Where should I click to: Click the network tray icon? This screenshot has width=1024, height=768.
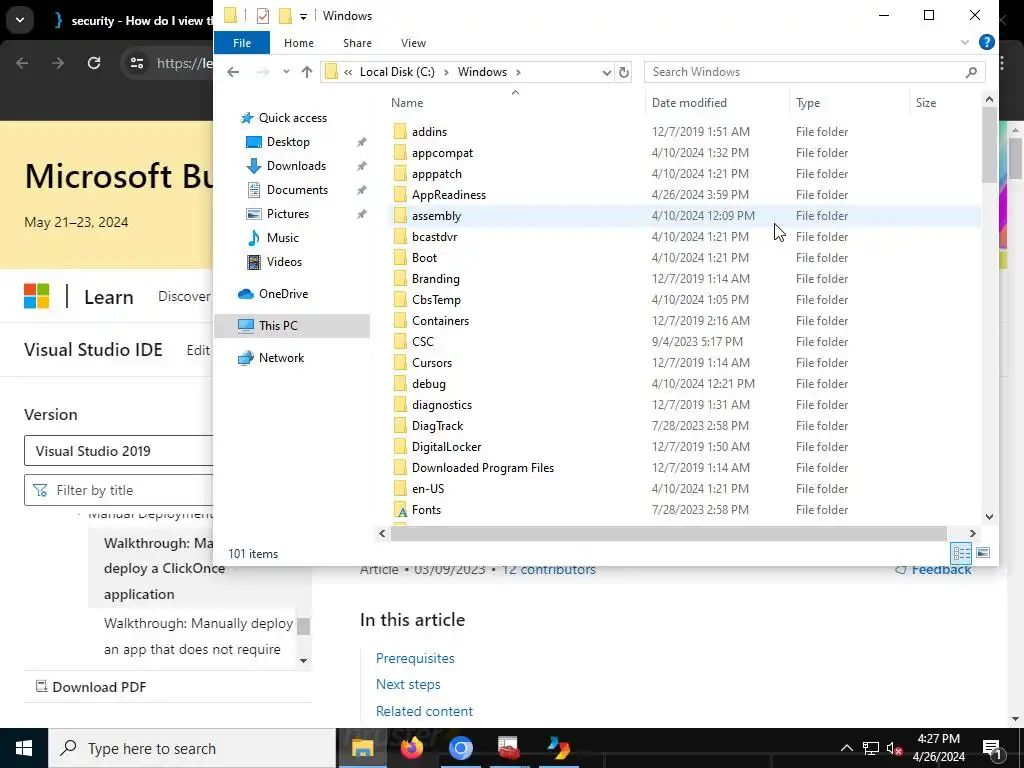(x=870, y=748)
